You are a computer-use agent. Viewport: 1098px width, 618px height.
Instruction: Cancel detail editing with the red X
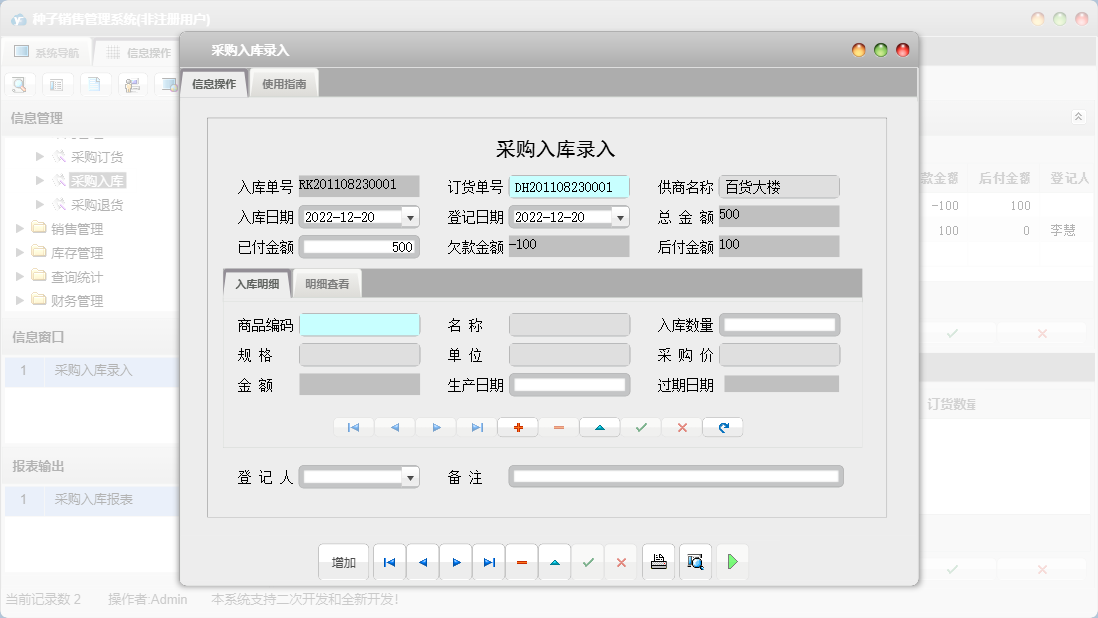tap(682, 427)
